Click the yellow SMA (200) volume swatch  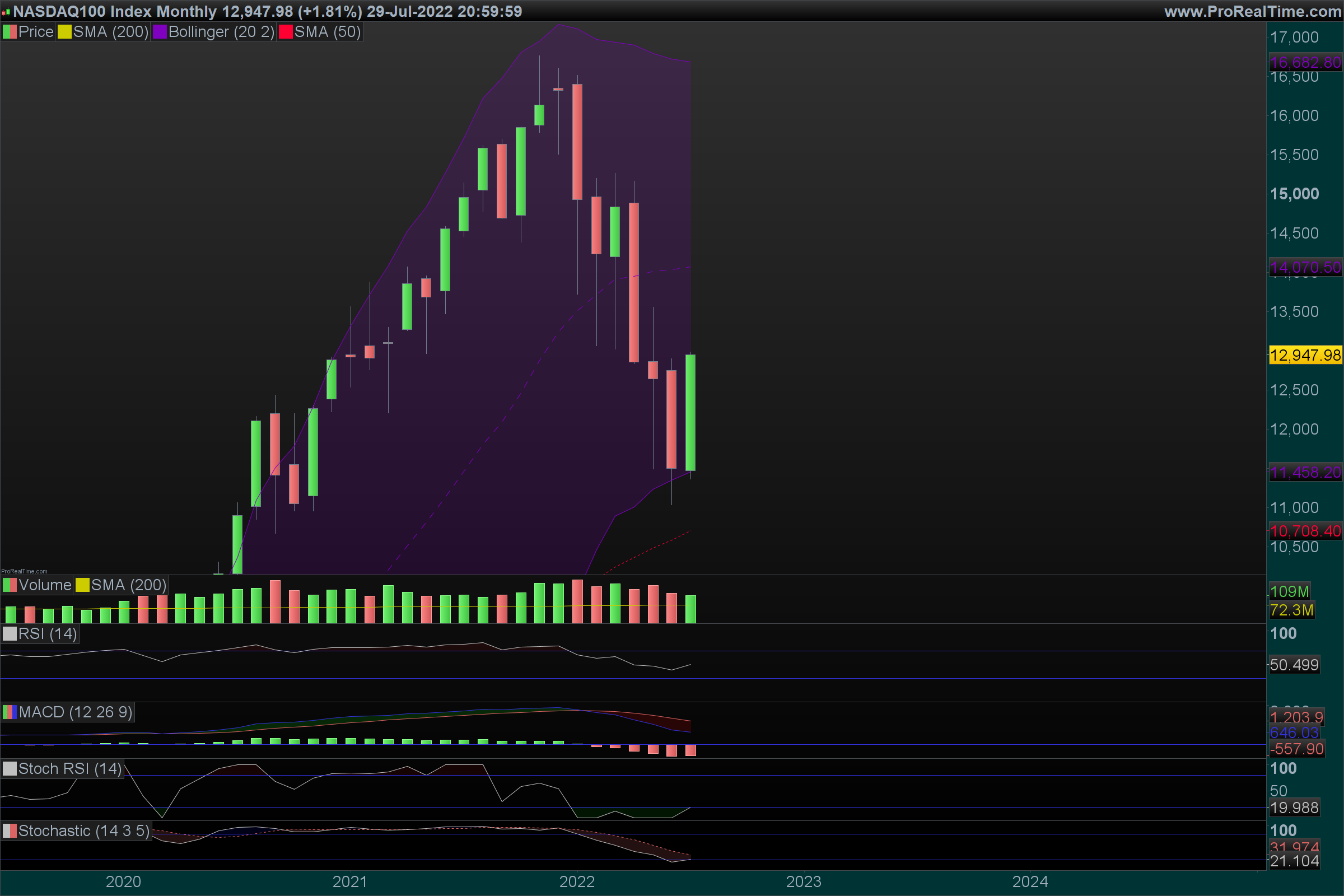(82, 585)
